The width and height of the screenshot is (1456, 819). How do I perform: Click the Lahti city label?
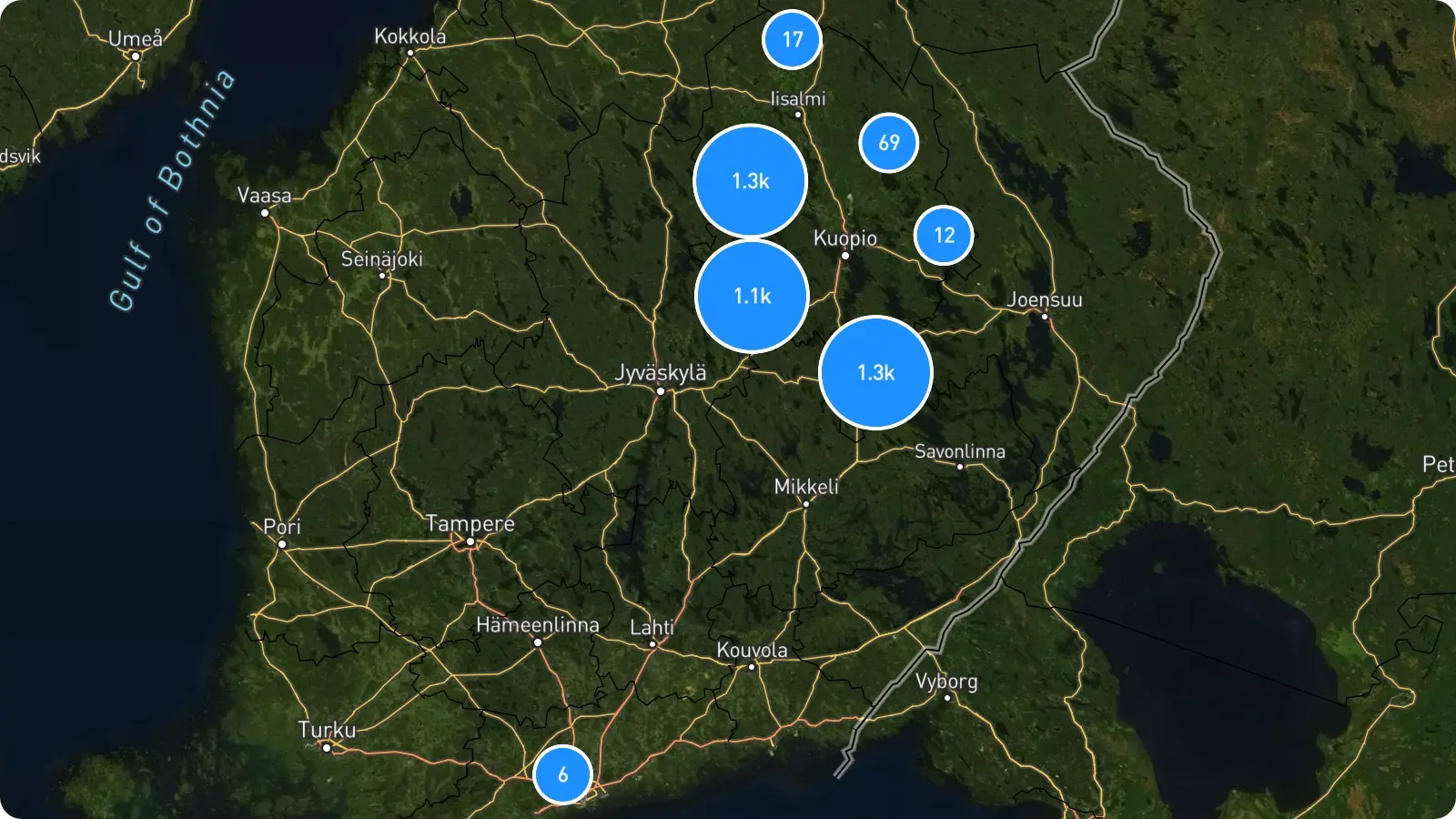(652, 627)
